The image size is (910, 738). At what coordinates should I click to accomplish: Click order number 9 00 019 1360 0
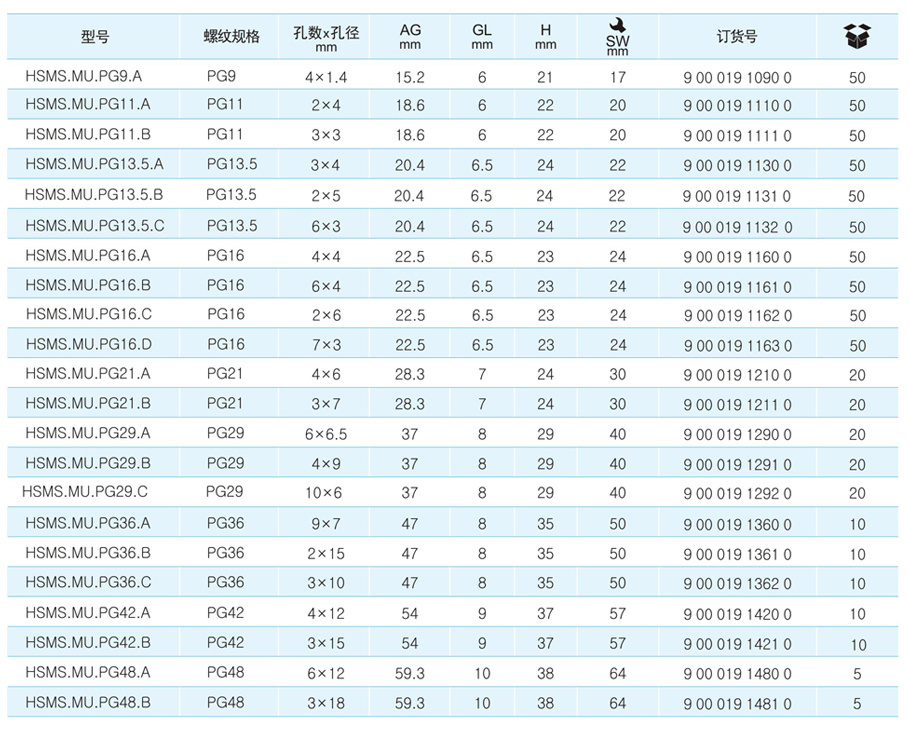click(737, 524)
